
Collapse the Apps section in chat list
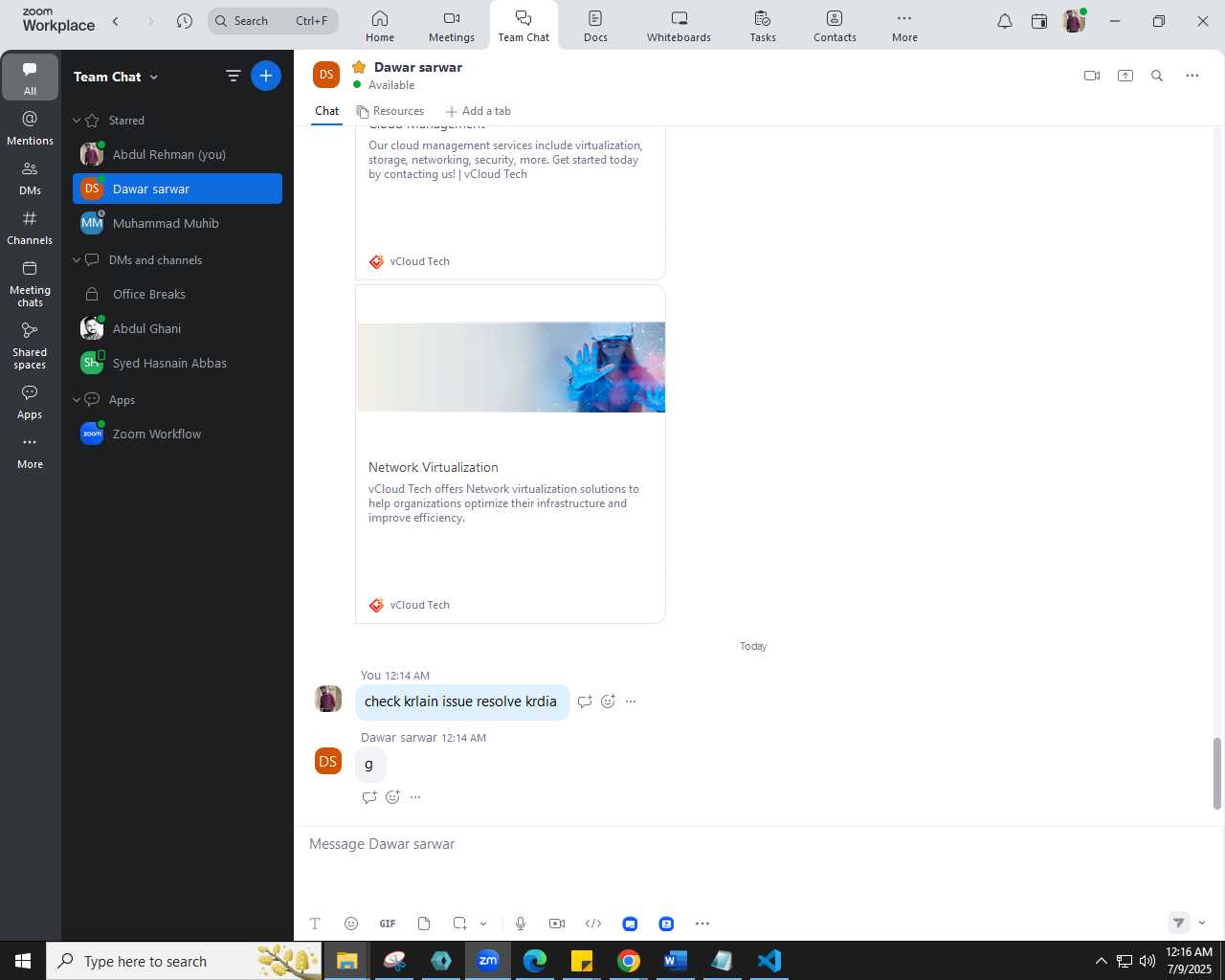pos(77,400)
